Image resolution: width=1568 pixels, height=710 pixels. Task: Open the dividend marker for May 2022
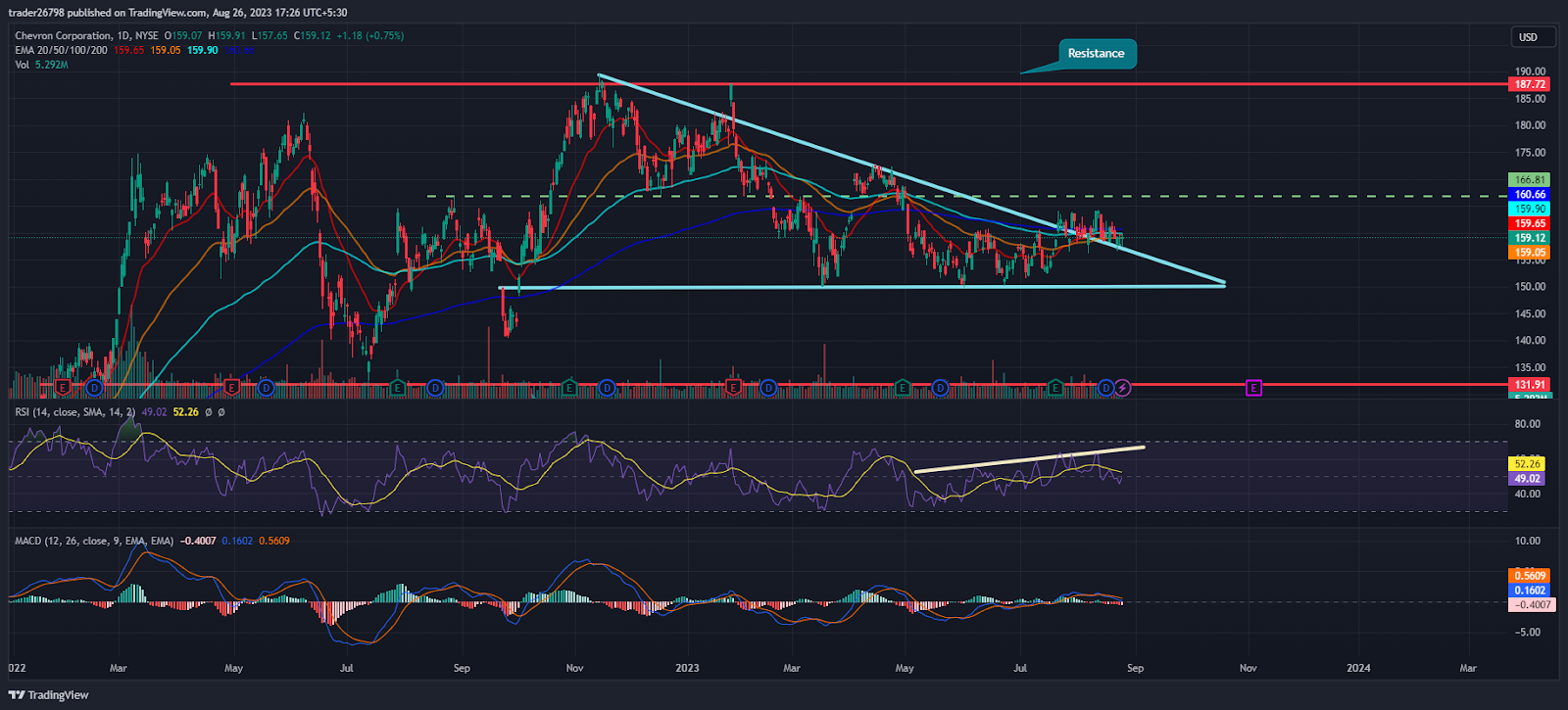pos(266,388)
